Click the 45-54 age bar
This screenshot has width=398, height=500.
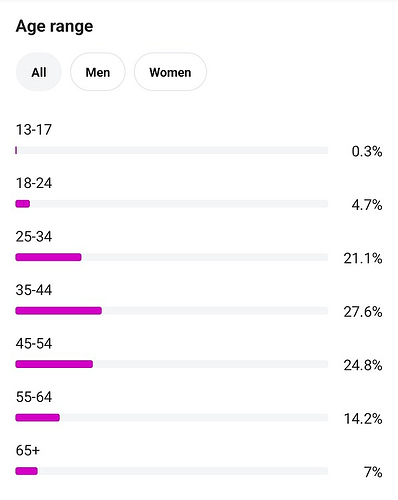(172, 364)
